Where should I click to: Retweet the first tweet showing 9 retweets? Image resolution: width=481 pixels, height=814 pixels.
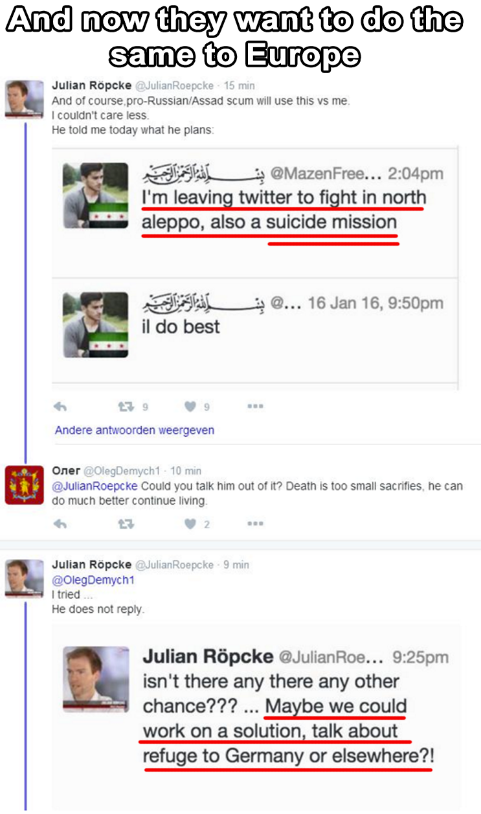click(126, 406)
